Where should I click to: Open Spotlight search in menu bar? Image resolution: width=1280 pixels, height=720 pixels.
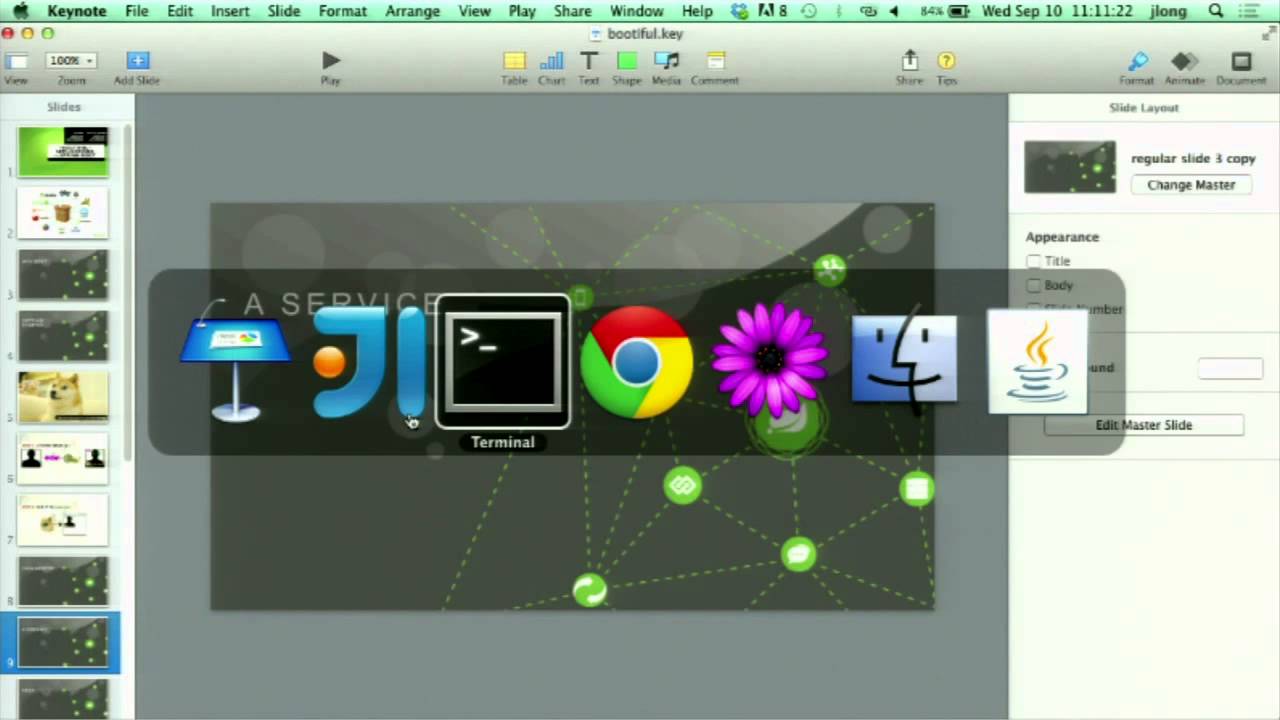tap(1216, 11)
